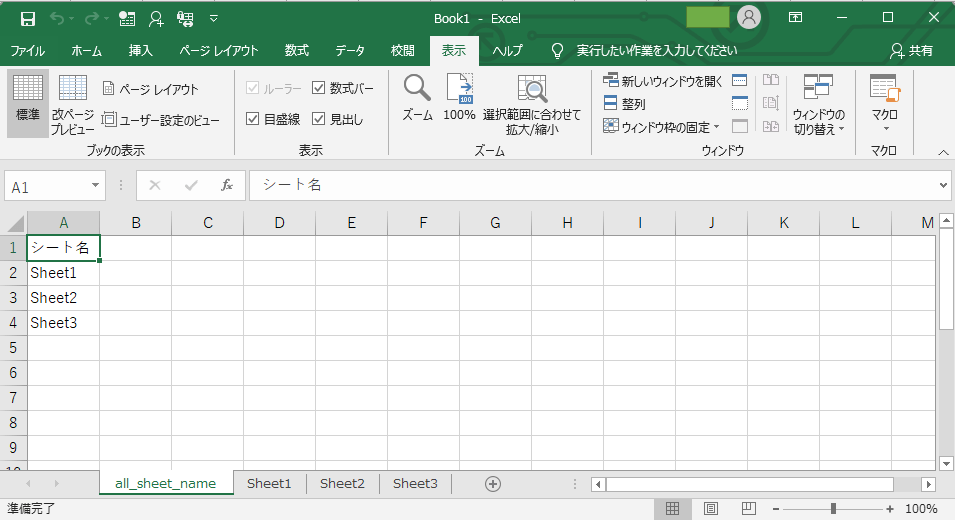The image size is (955, 520).
Task: Open the Data ribbon tab
Action: coord(350,51)
